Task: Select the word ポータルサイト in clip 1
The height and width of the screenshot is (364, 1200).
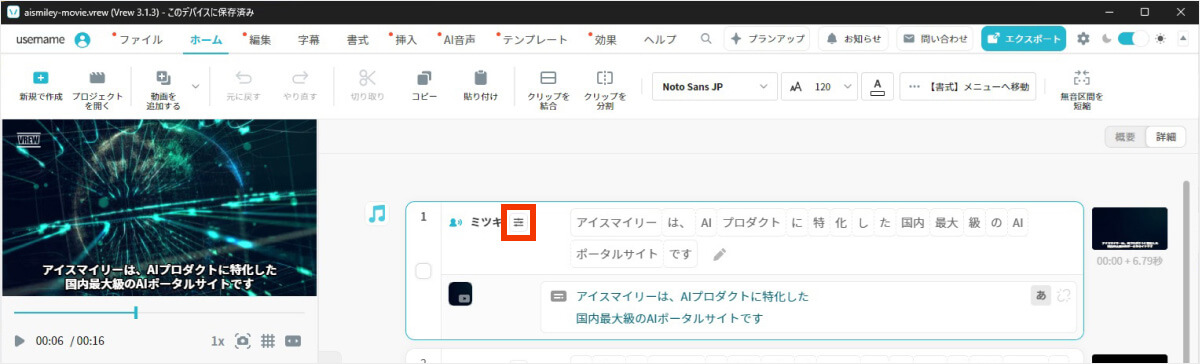Action: coord(617,254)
